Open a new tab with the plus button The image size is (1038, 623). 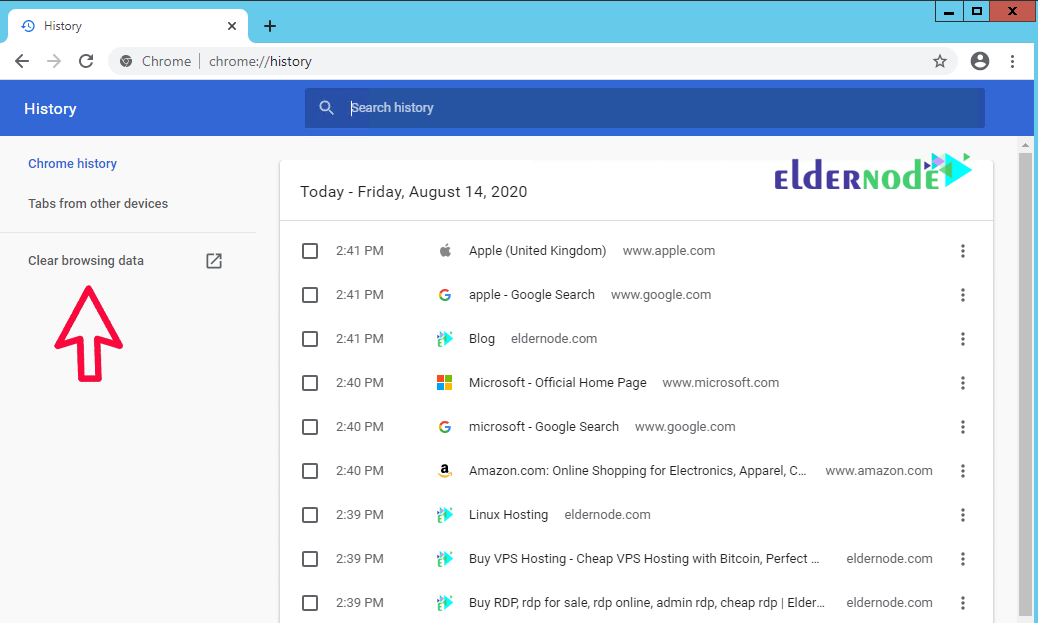click(x=269, y=26)
